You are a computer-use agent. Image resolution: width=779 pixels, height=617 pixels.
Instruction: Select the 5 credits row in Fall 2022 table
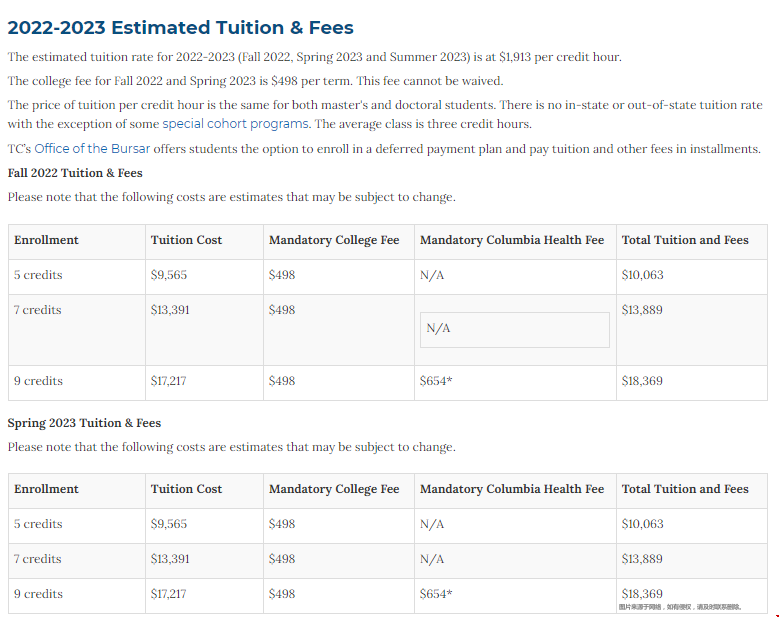coord(38,275)
